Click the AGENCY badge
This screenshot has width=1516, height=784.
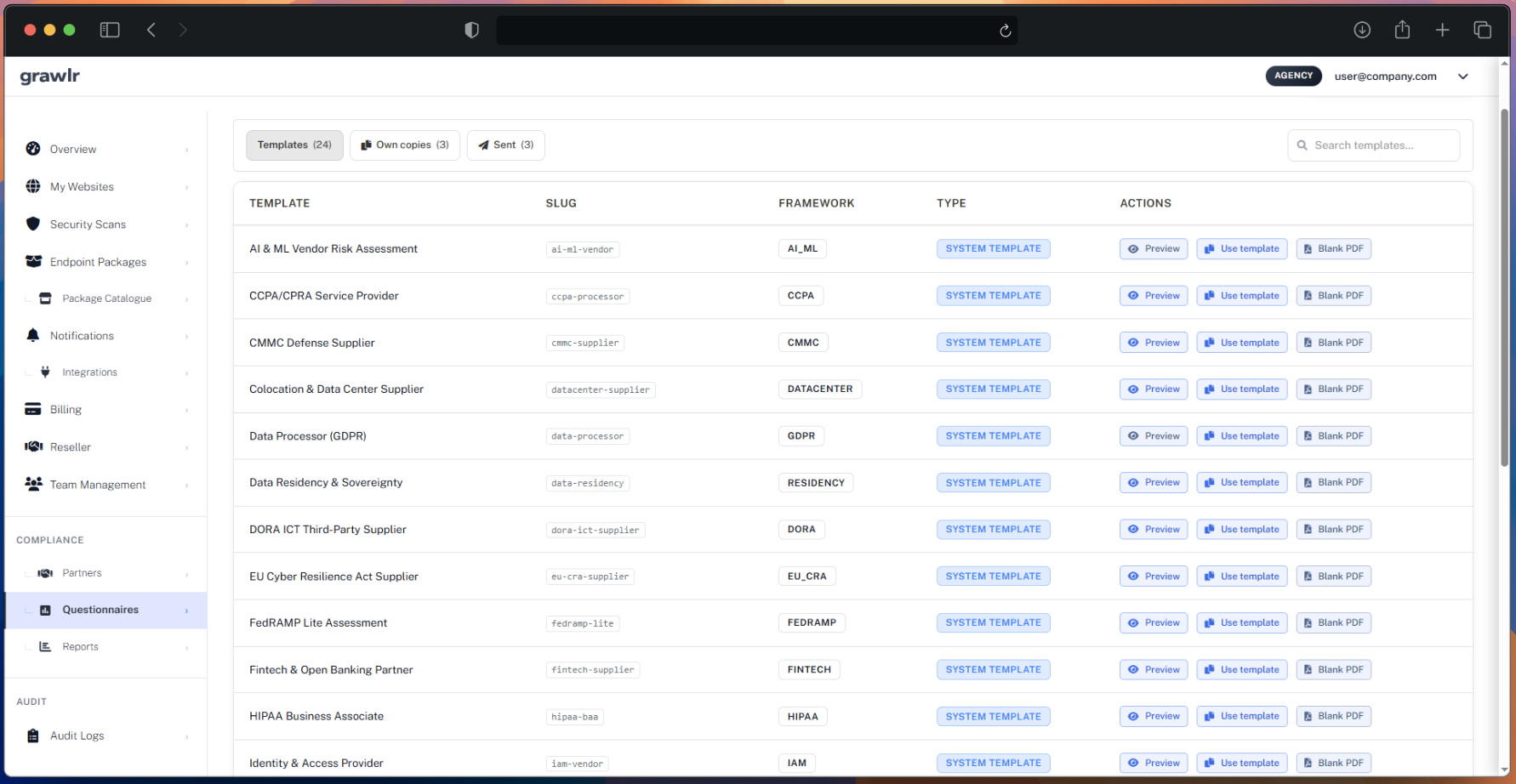[1293, 76]
